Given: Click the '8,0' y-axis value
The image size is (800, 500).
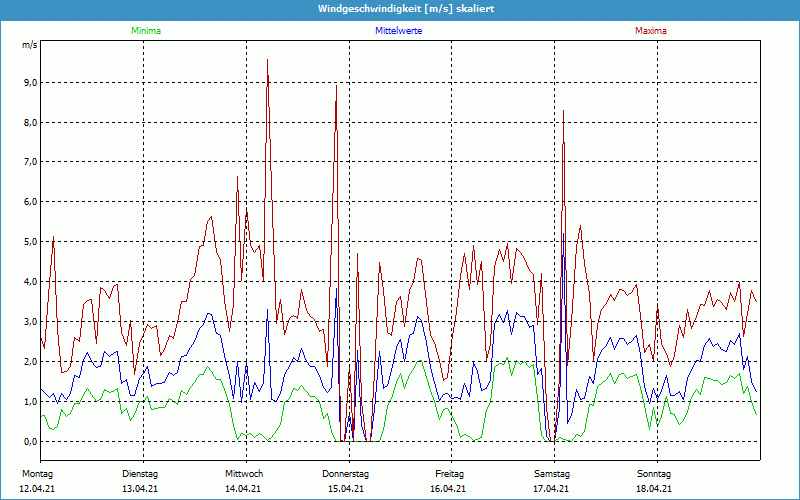Looking at the screenshot, I should pos(30,122).
